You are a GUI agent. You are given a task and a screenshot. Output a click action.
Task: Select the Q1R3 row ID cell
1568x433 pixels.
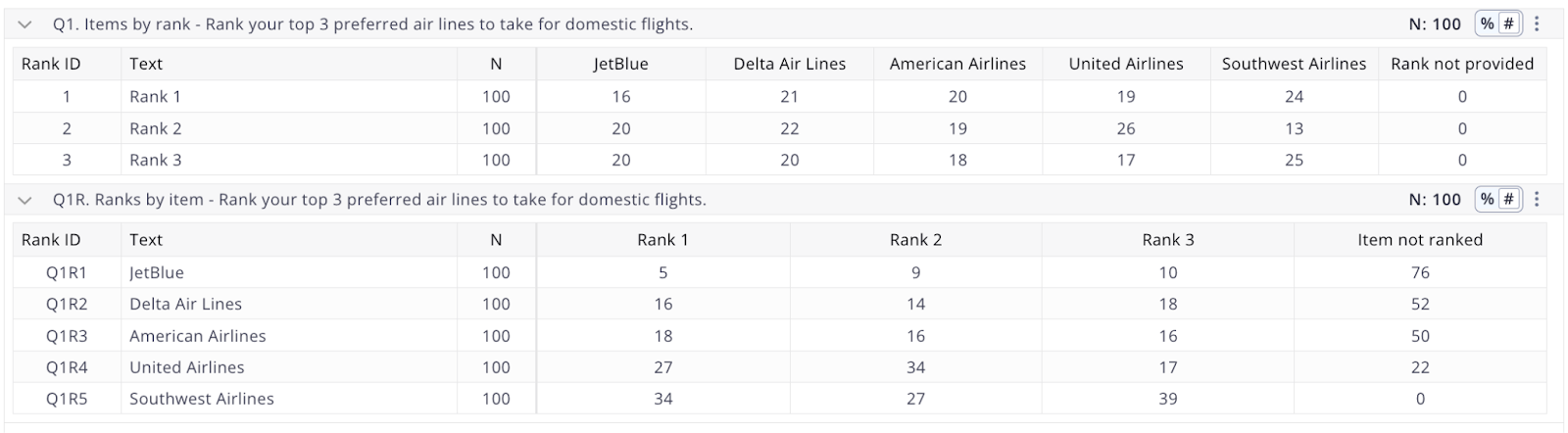click(67, 336)
